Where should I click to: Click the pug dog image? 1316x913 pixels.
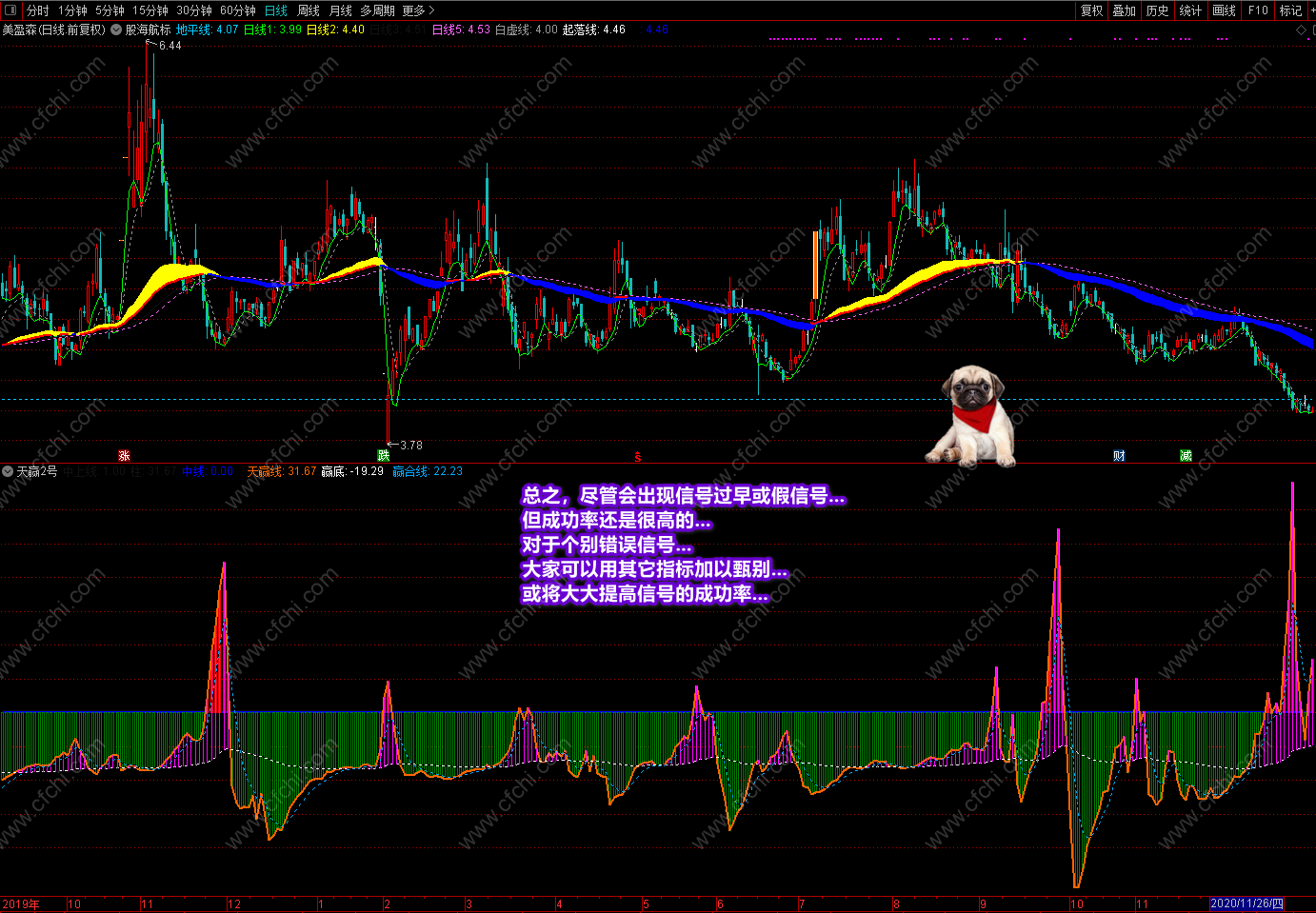click(972, 415)
